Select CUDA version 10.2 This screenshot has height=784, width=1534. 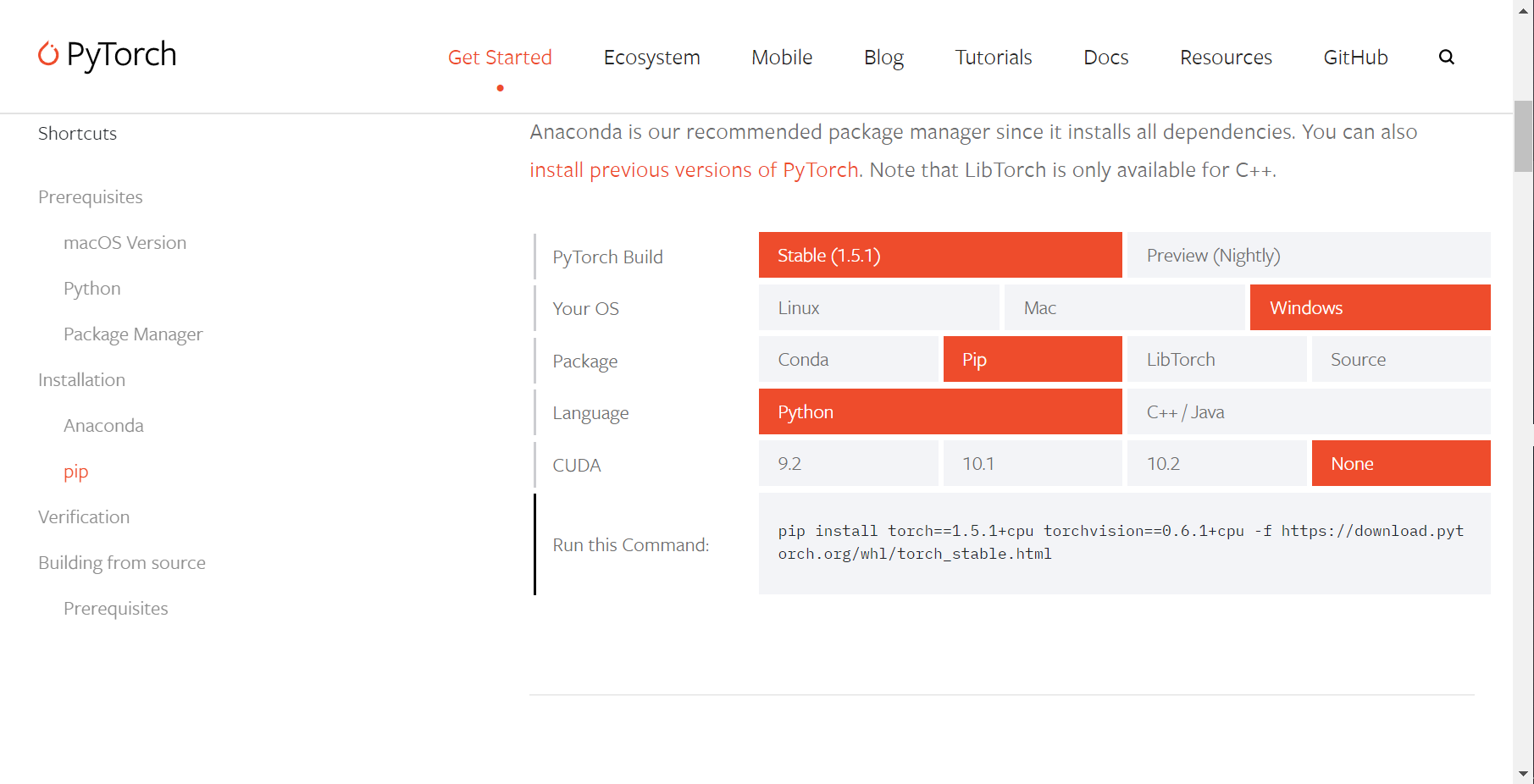click(1216, 463)
